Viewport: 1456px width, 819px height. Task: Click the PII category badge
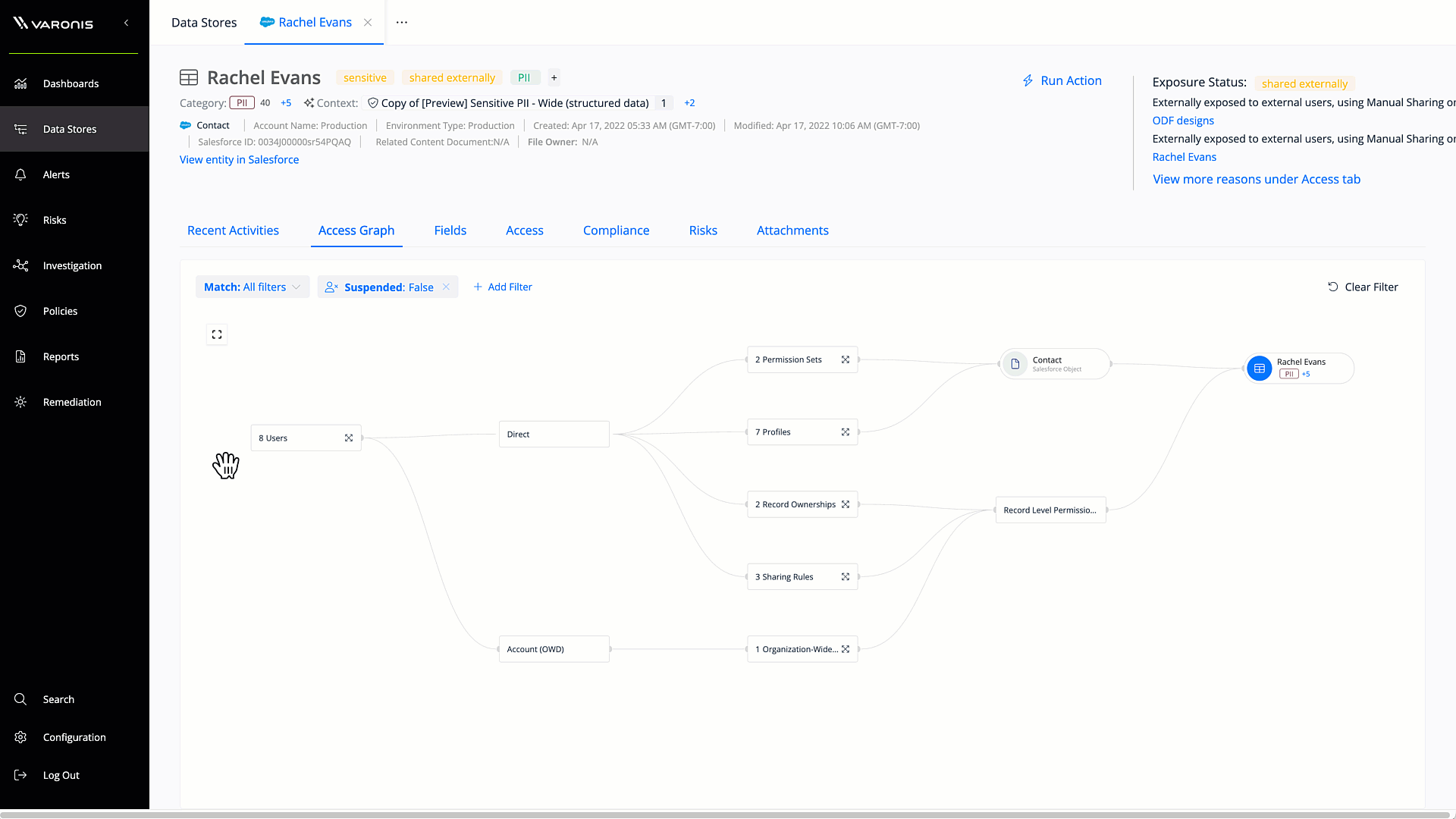pyautogui.click(x=242, y=103)
